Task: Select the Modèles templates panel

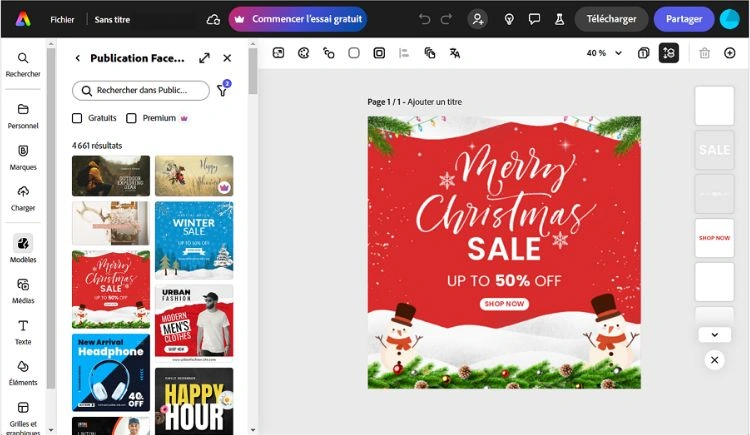Action: 23,249
